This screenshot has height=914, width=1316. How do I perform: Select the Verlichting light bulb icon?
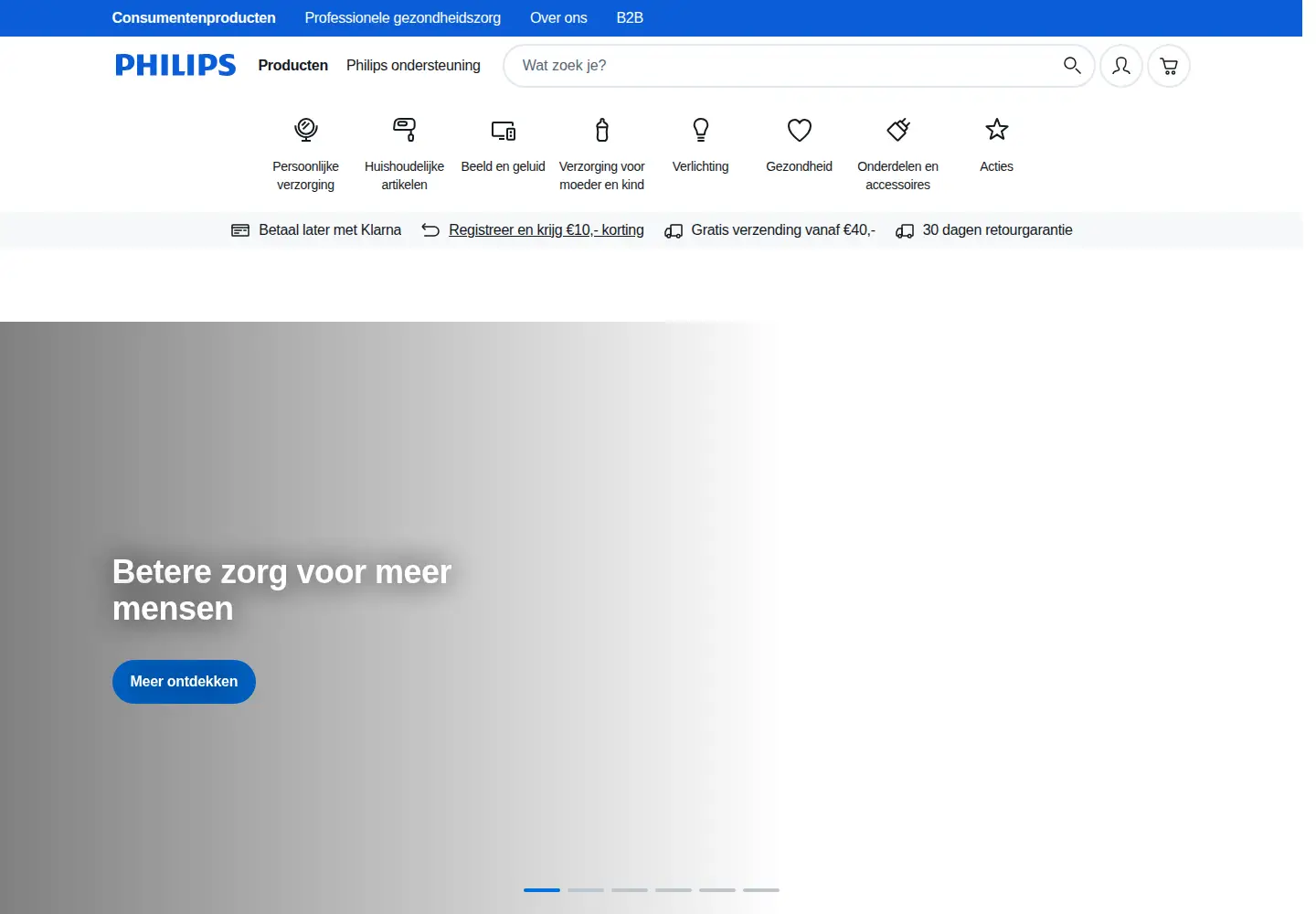point(701,130)
